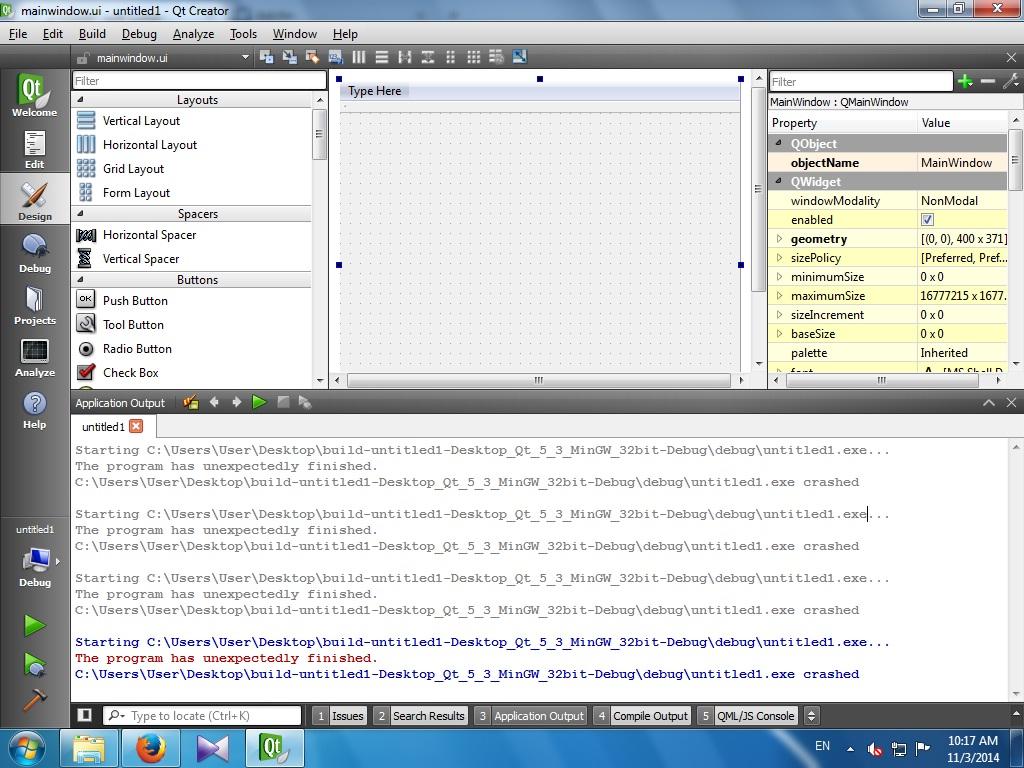Open the Tools menu
This screenshot has height=768, width=1024.
243,34
